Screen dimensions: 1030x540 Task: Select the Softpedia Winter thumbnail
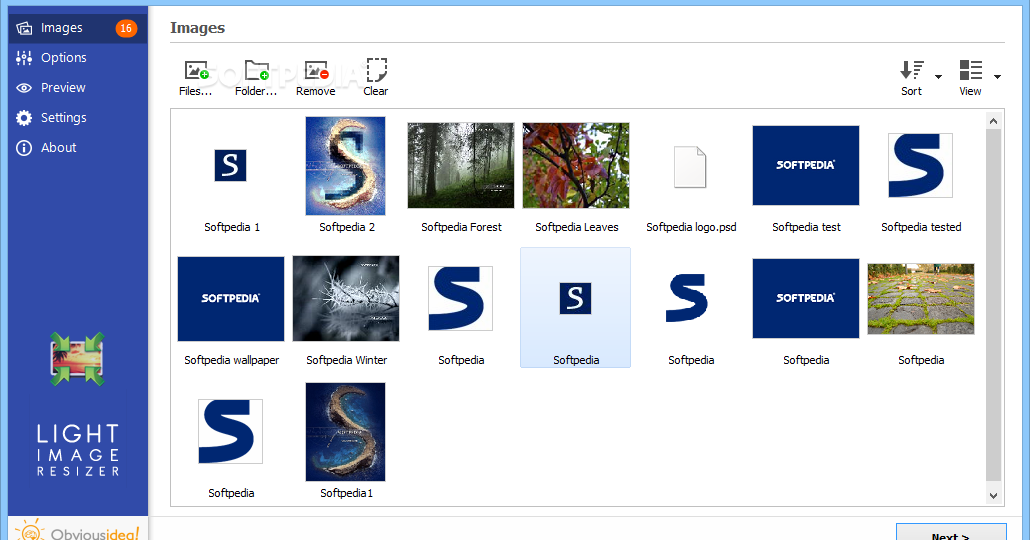346,298
